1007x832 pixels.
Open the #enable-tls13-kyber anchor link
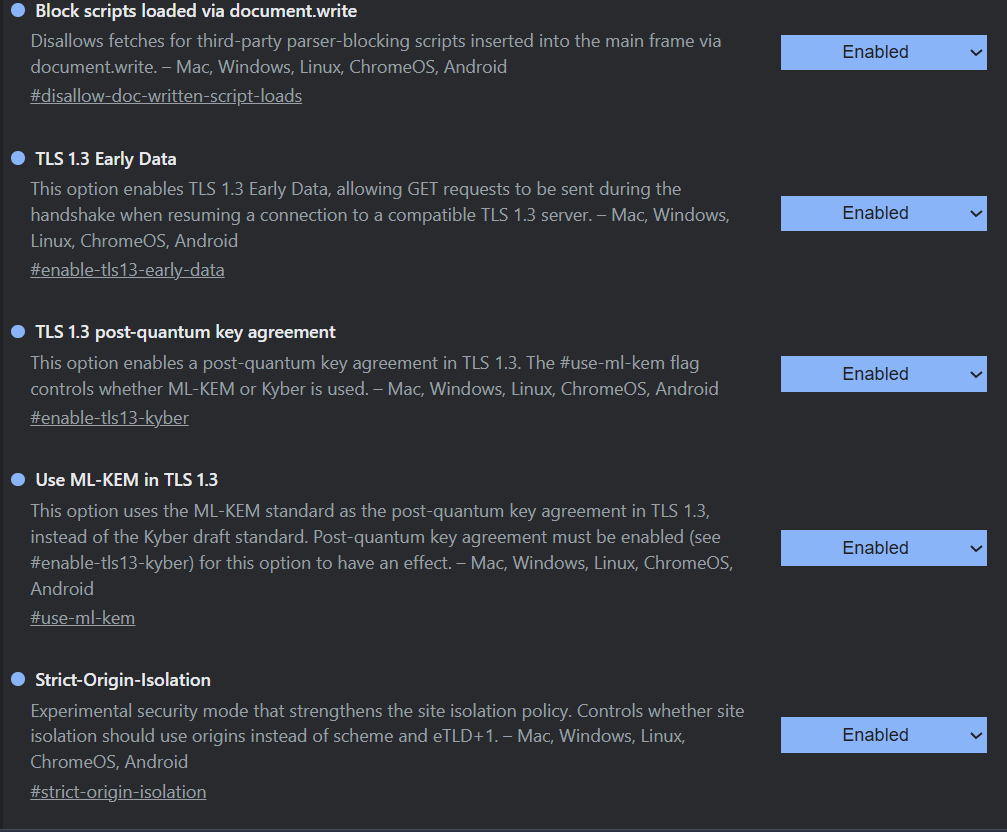pos(109,417)
